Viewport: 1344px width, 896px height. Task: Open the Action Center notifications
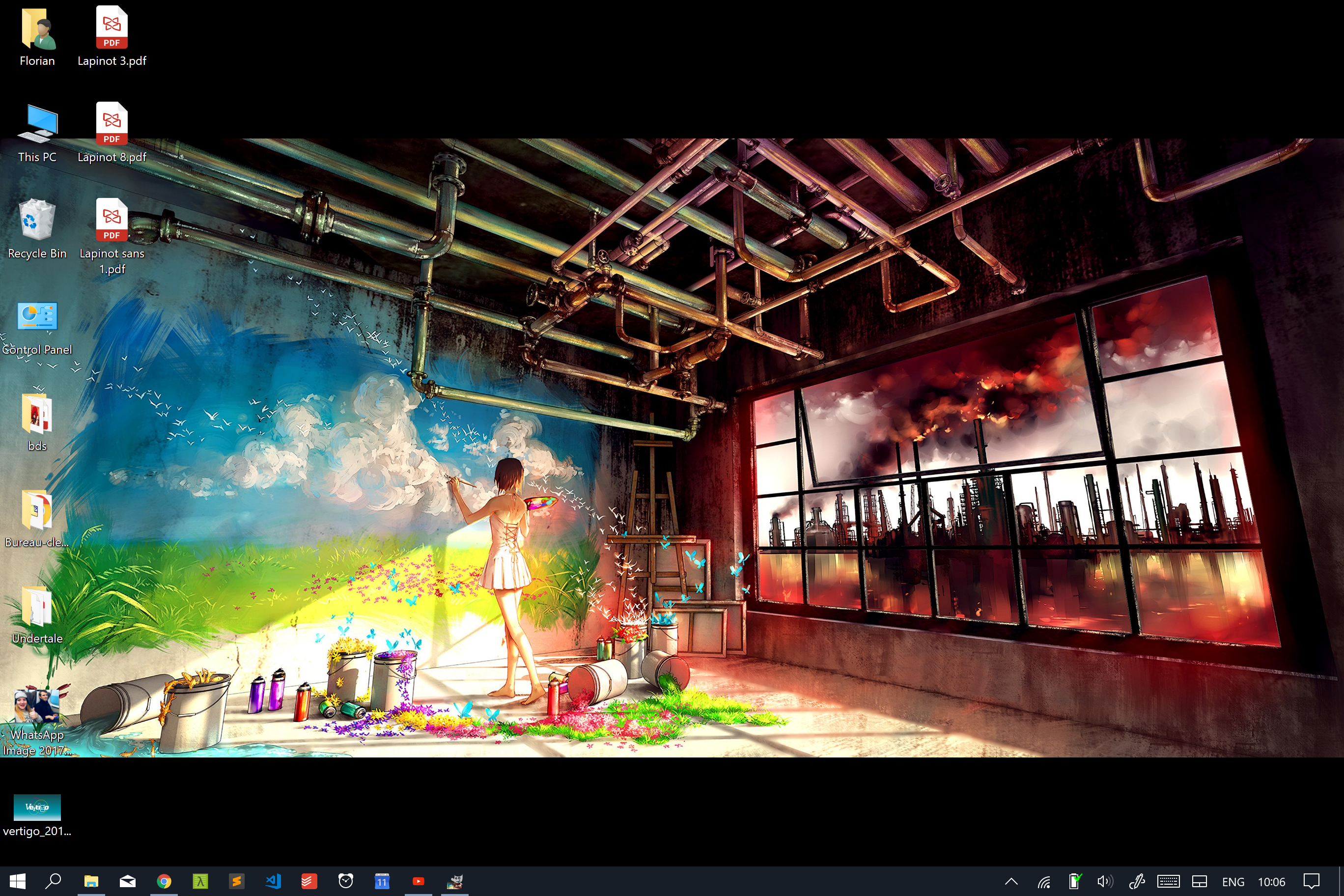(x=1311, y=881)
